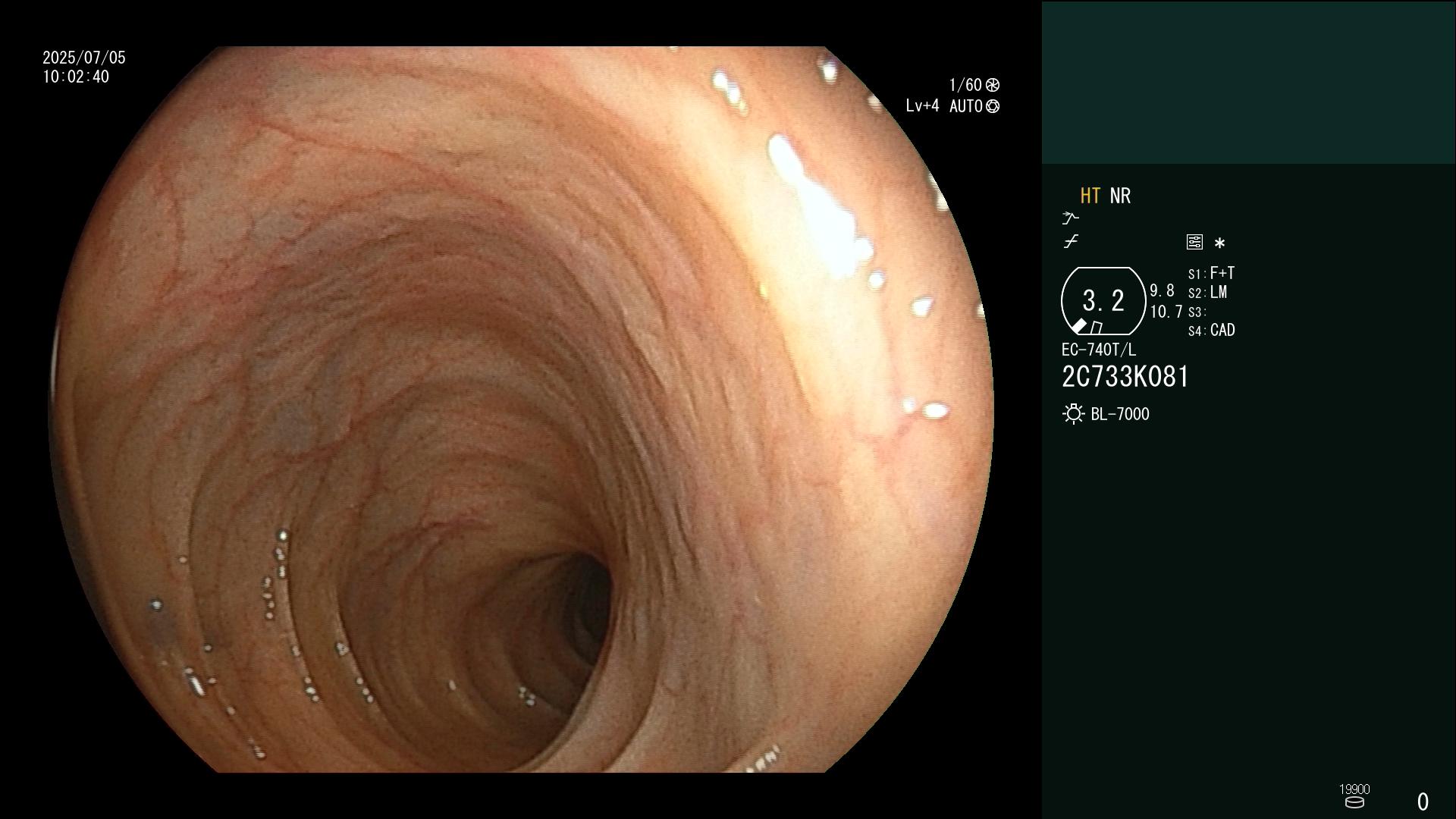Image resolution: width=1456 pixels, height=819 pixels.
Task: Click the value 9.8 beside the scope diagram
Action: (1162, 291)
